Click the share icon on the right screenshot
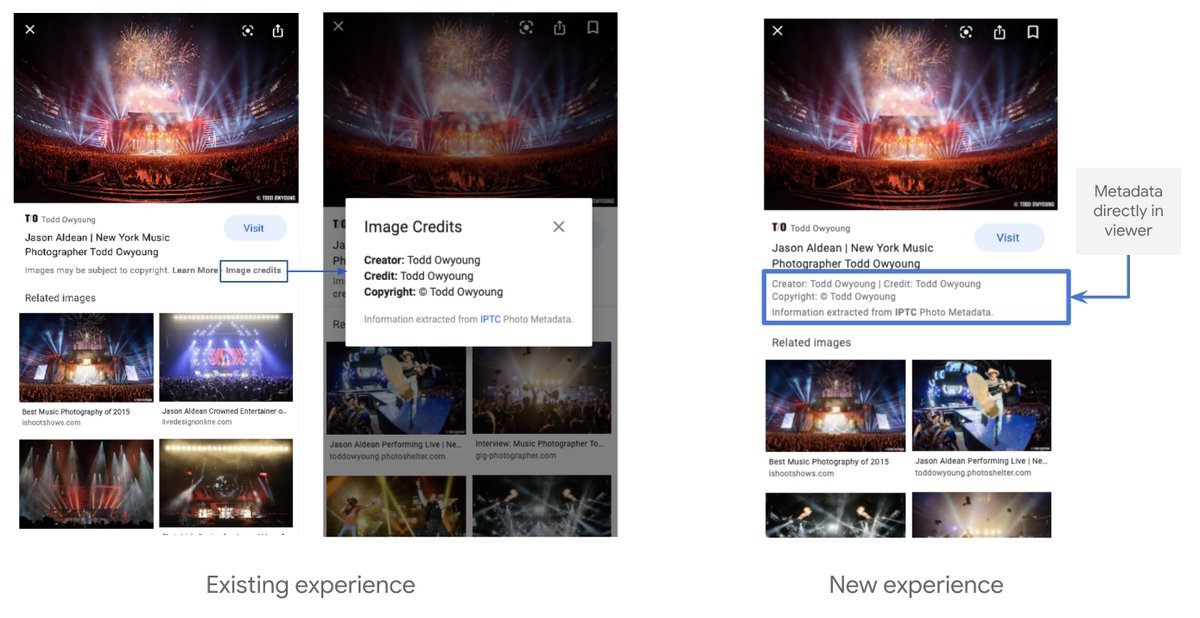The image size is (1200, 618). click(998, 32)
